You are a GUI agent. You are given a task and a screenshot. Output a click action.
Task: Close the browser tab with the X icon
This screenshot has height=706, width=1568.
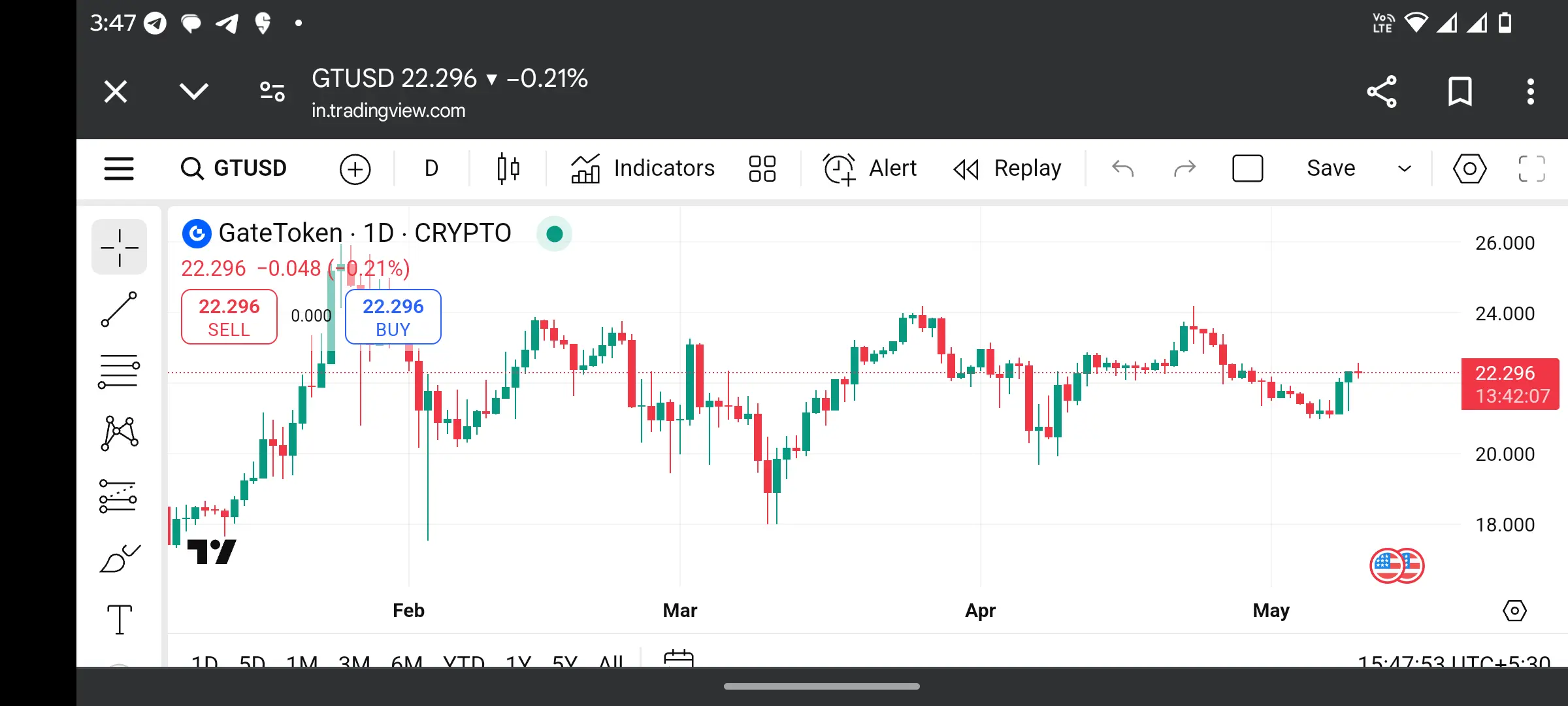click(x=116, y=92)
